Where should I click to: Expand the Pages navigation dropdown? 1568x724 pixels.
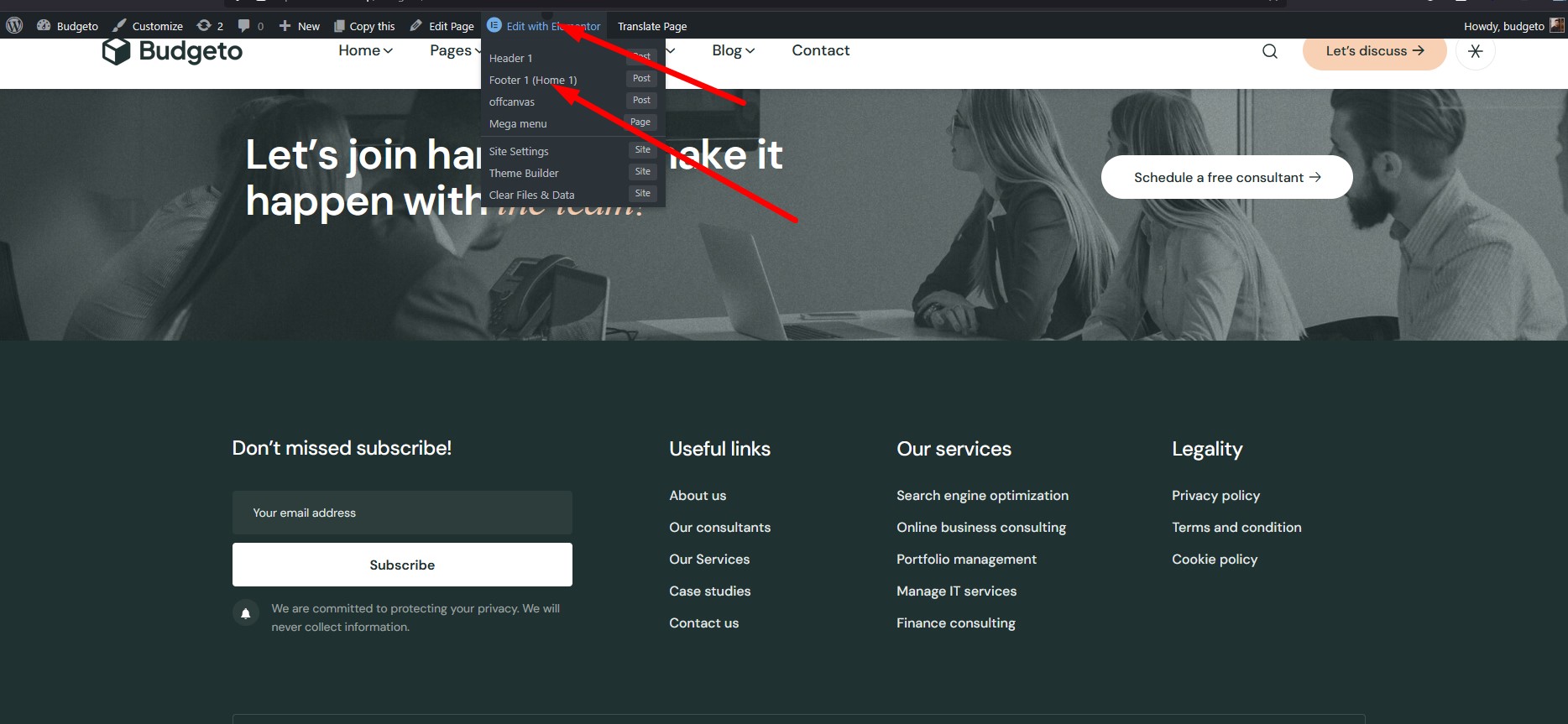pos(454,50)
